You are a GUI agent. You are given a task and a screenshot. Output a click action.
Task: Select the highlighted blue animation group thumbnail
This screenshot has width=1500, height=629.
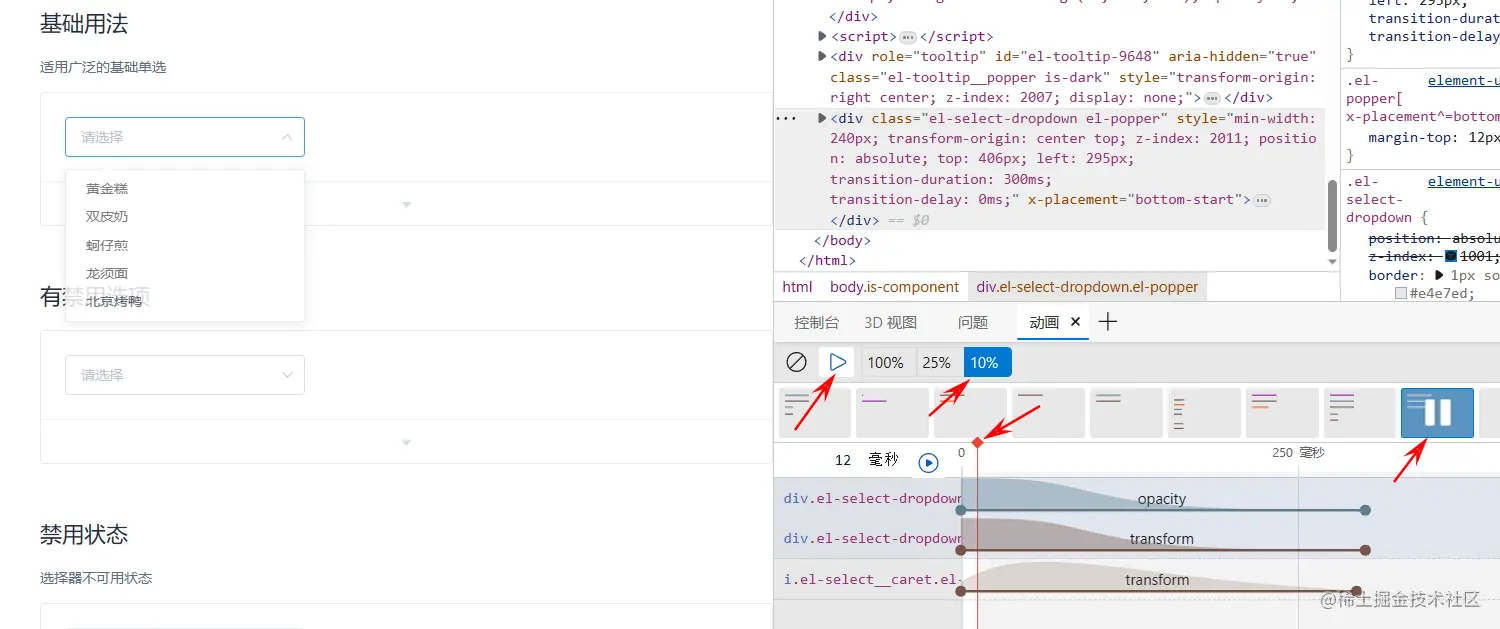point(1437,413)
